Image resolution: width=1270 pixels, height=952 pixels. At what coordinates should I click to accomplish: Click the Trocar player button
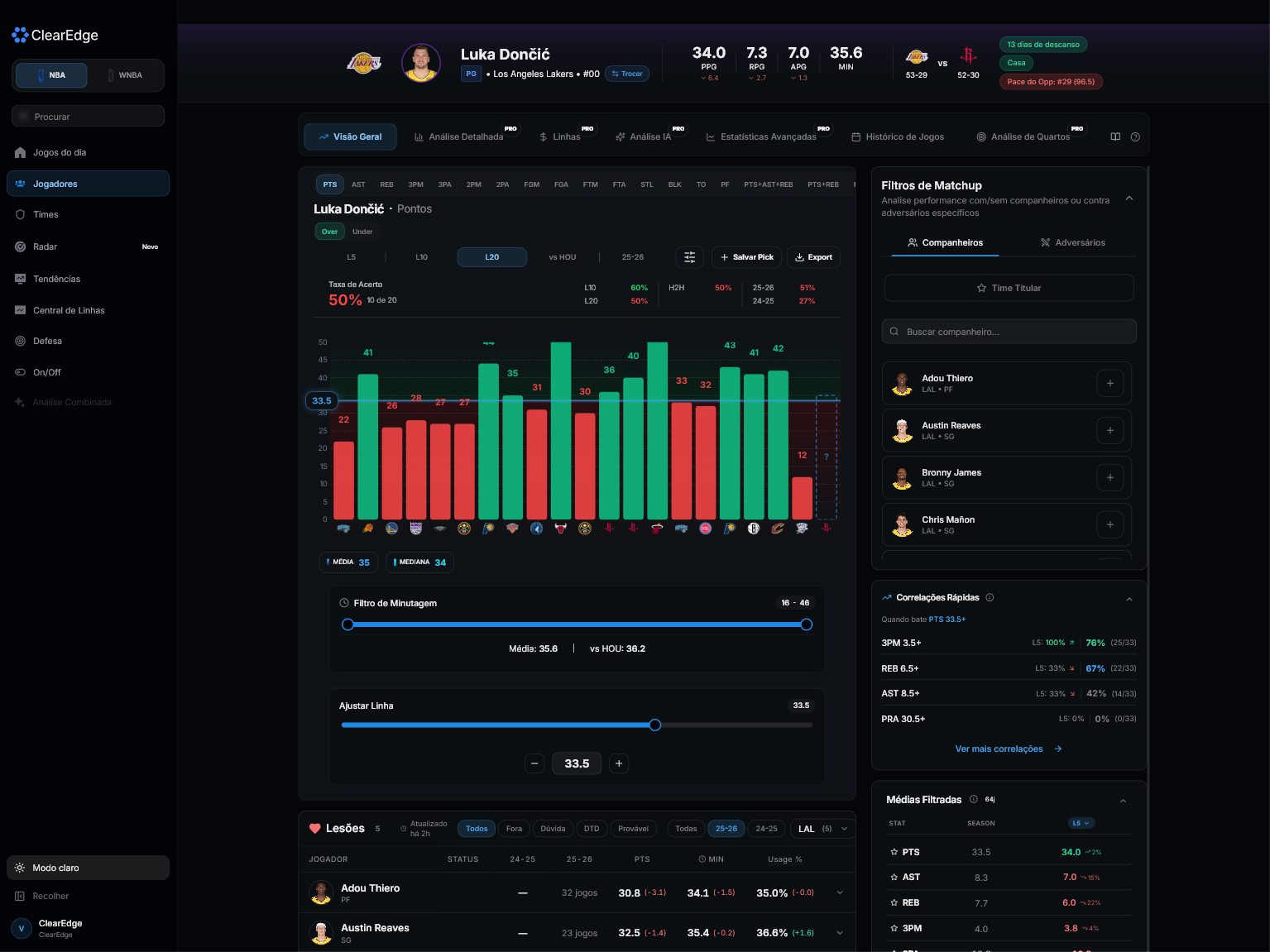pos(627,74)
